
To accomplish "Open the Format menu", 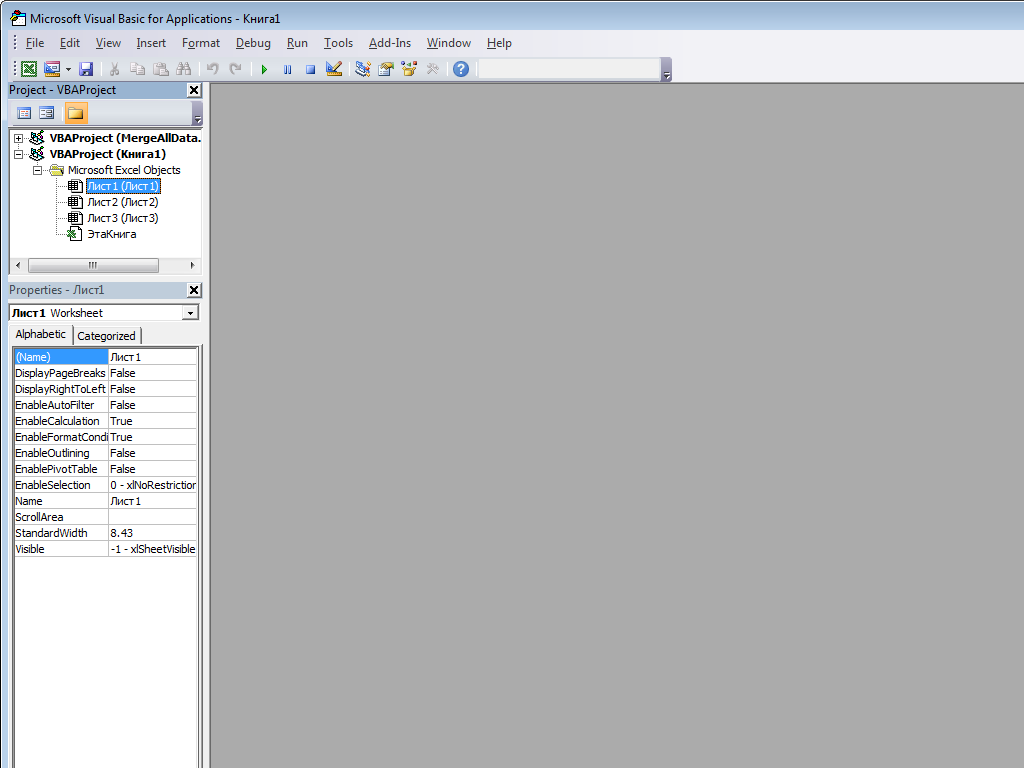I will [x=200, y=43].
